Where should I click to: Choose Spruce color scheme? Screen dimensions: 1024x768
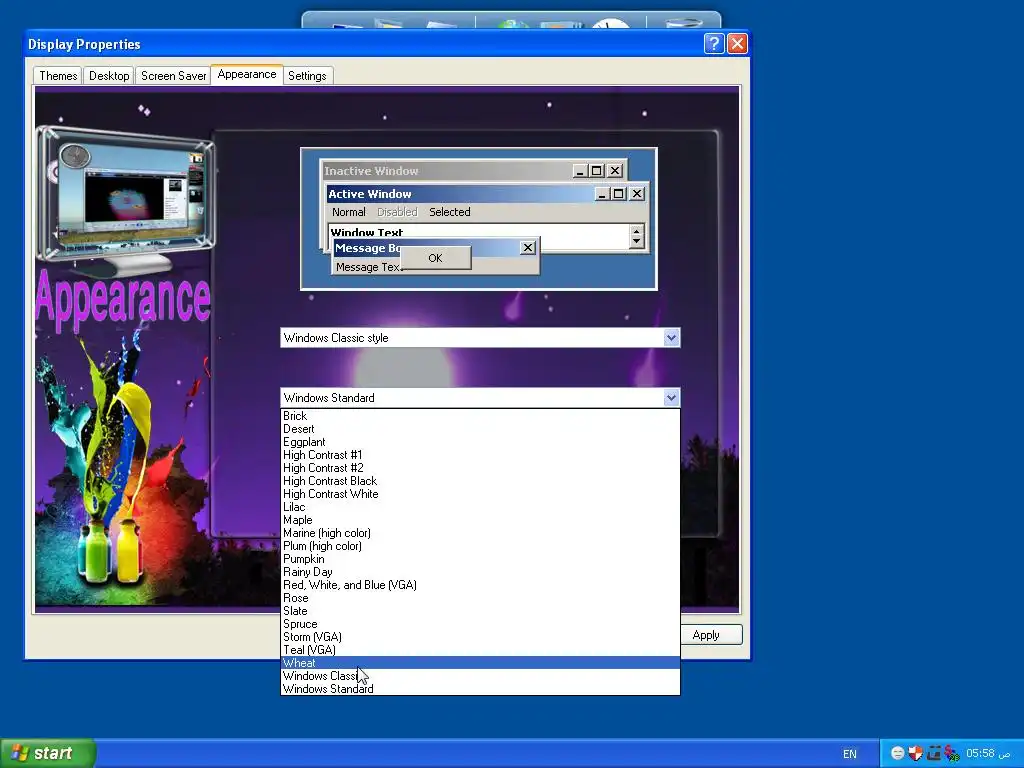click(480, 624)
